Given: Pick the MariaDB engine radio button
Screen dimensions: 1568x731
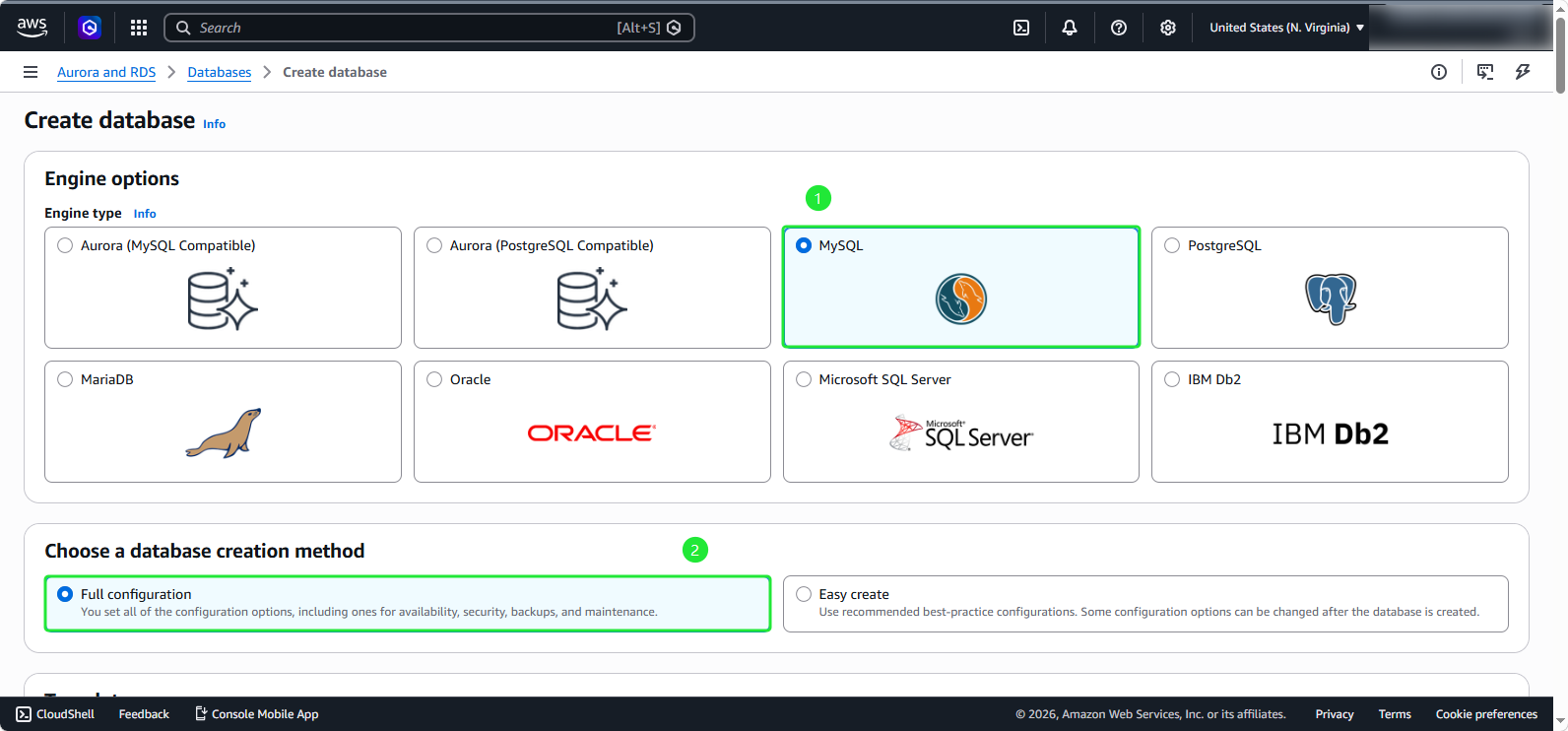Looking at the screenshot, I should tap(65, 379).
